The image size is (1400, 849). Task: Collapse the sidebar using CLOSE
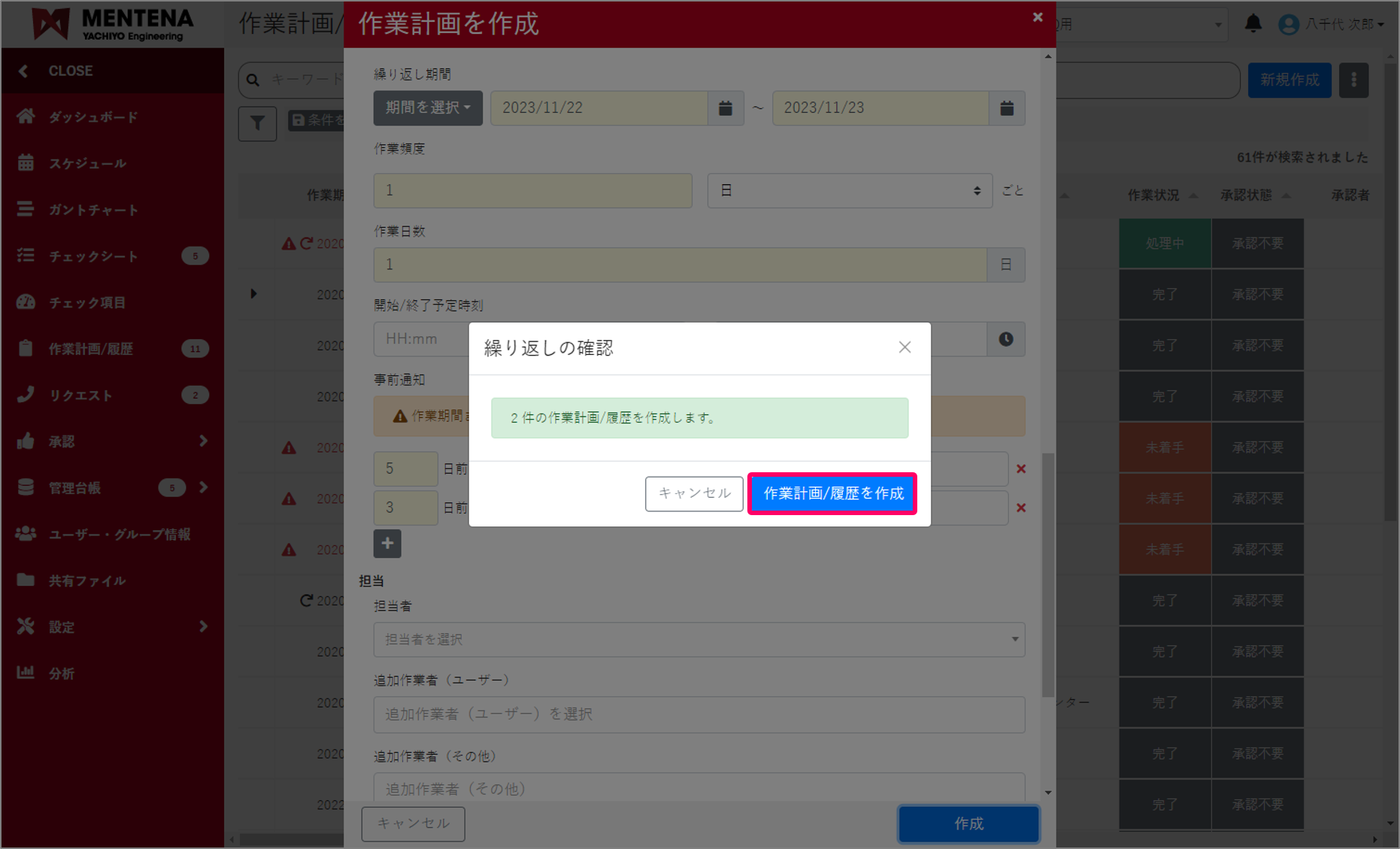(71, 70)
